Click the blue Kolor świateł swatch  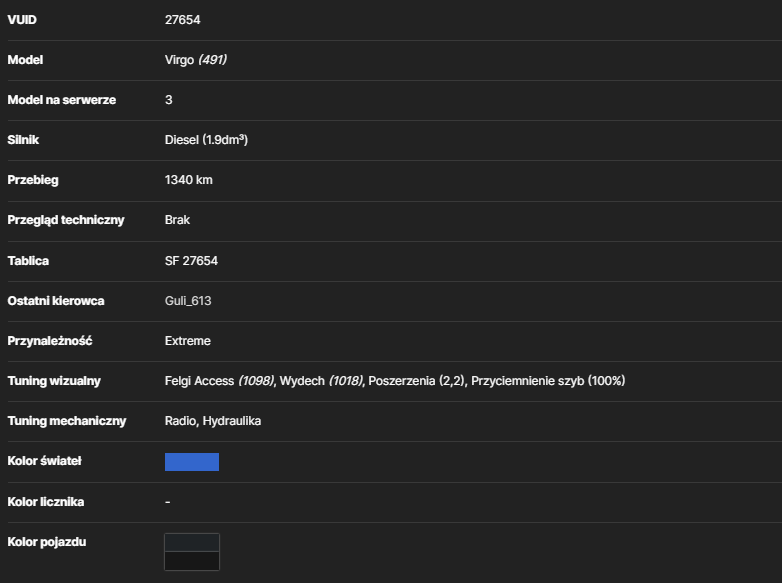192,462
